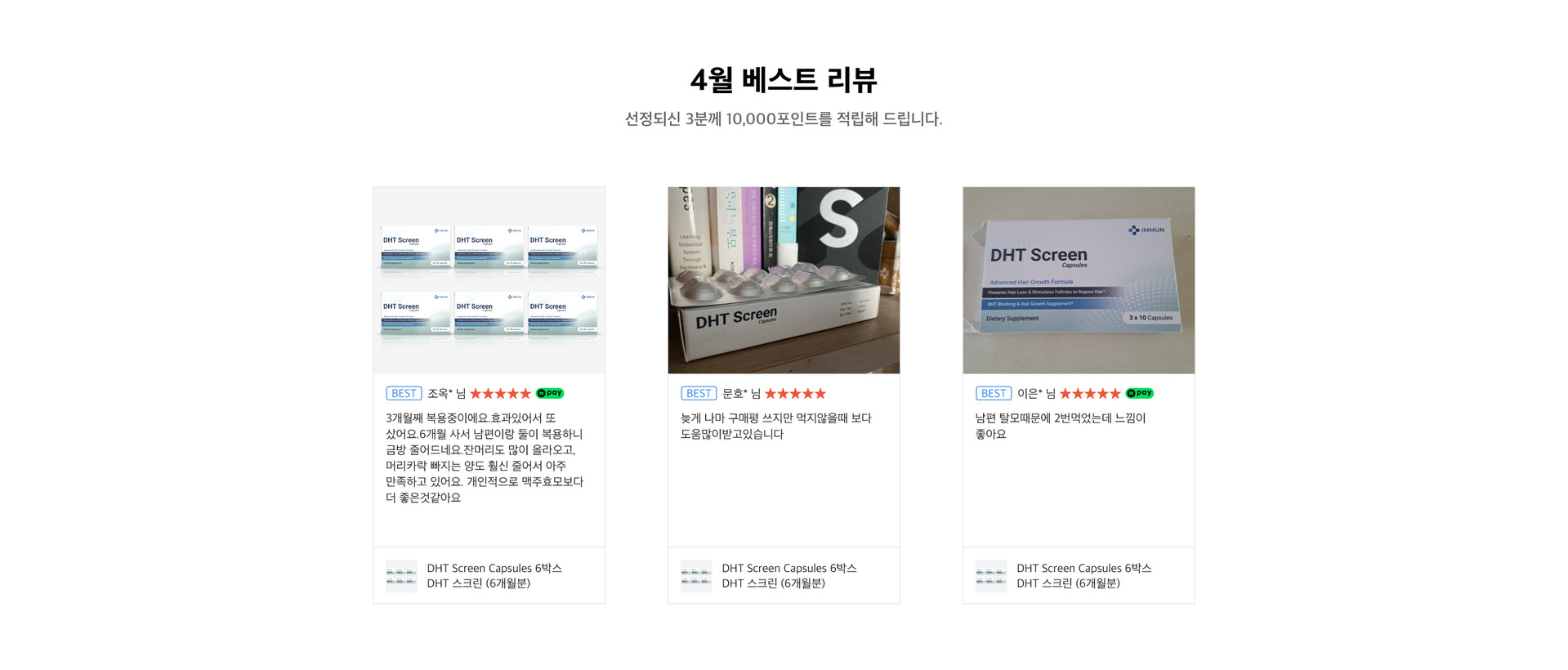Viewport: 1568px width, 670px height.
Task: Open the single DHT Screen box review photo
Action: point(1079,280)
